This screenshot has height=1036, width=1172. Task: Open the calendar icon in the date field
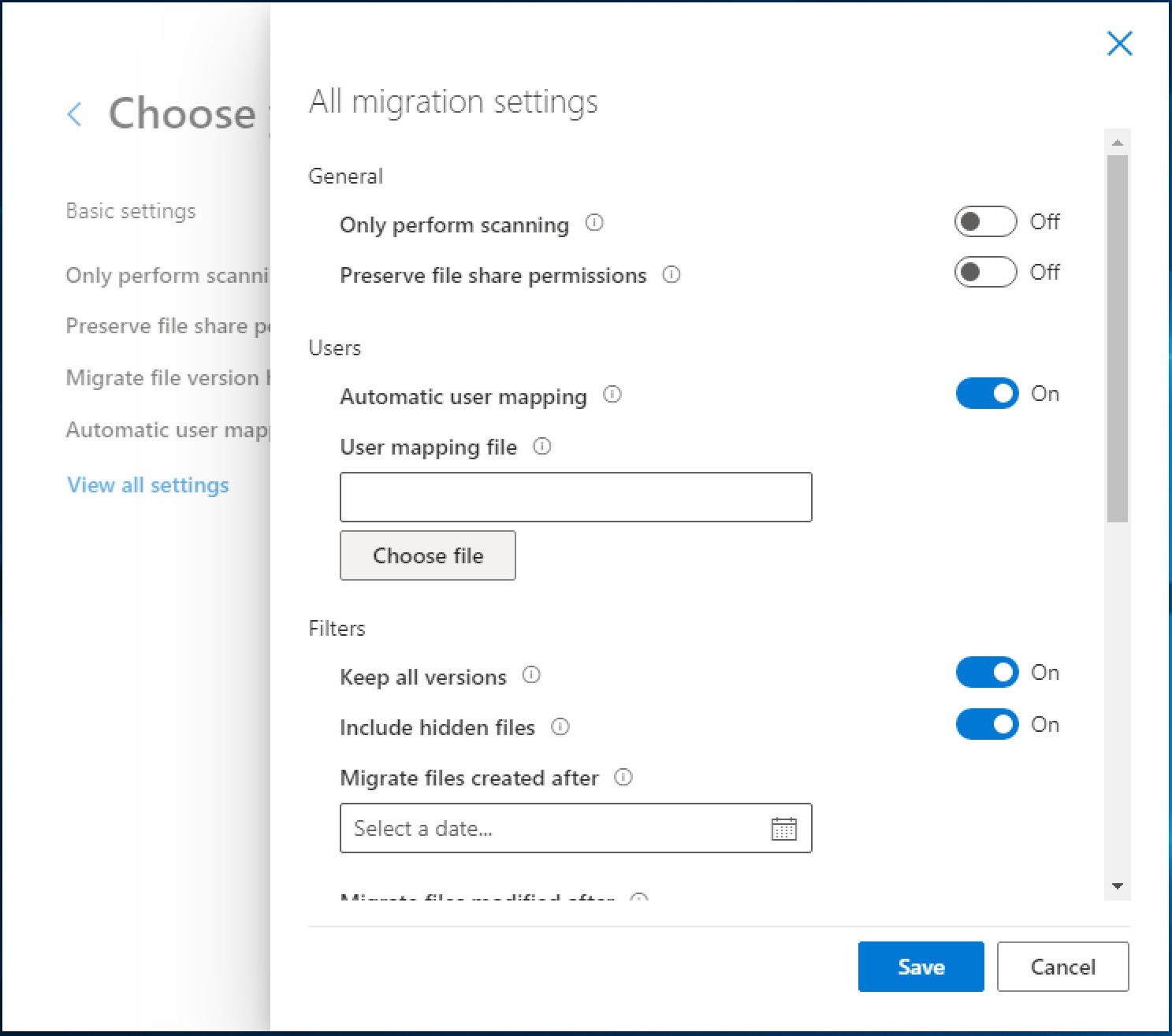(x=783, y=828)
